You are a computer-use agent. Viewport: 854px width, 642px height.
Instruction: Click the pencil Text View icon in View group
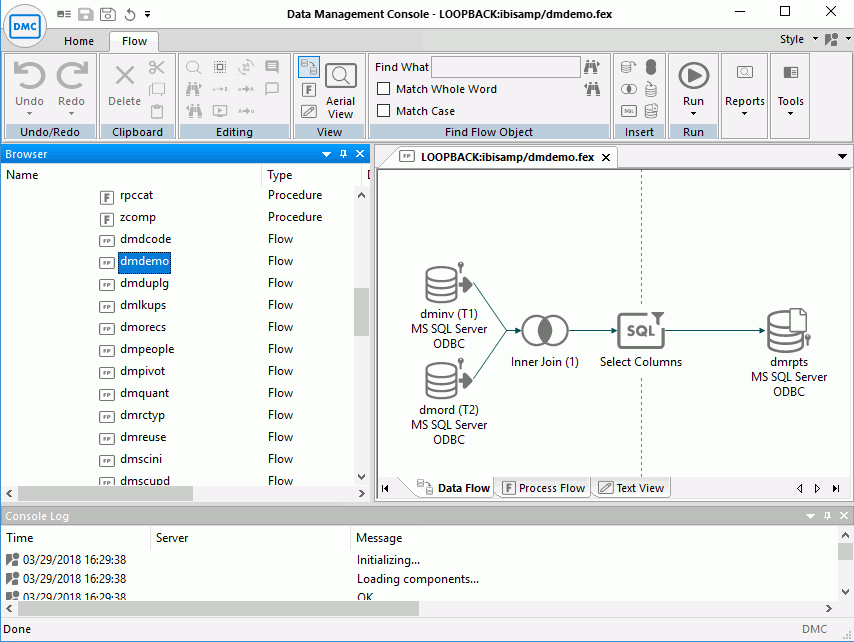pos(309,112)
